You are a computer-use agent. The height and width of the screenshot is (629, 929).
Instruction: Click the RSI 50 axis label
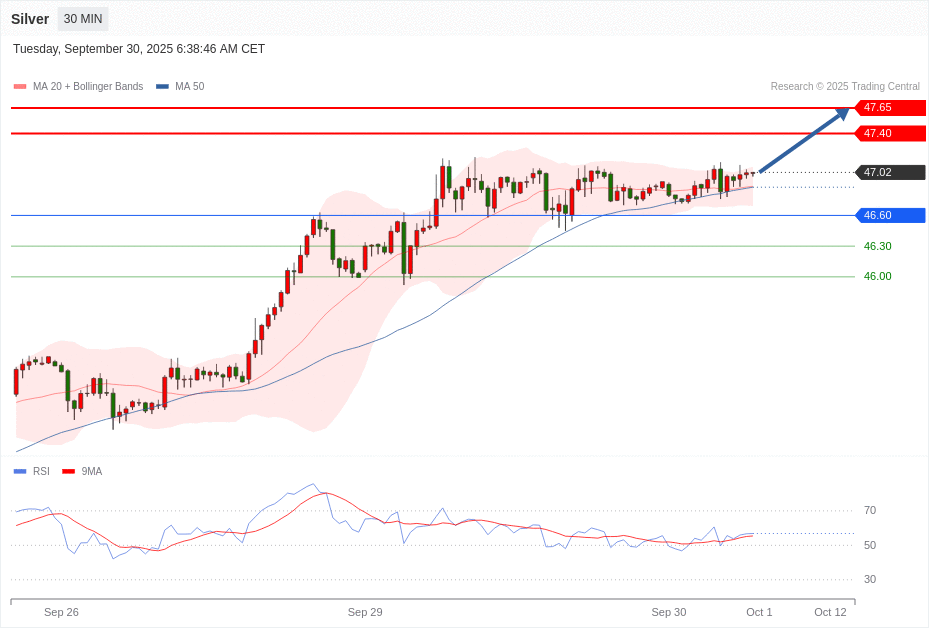(870, 545)
